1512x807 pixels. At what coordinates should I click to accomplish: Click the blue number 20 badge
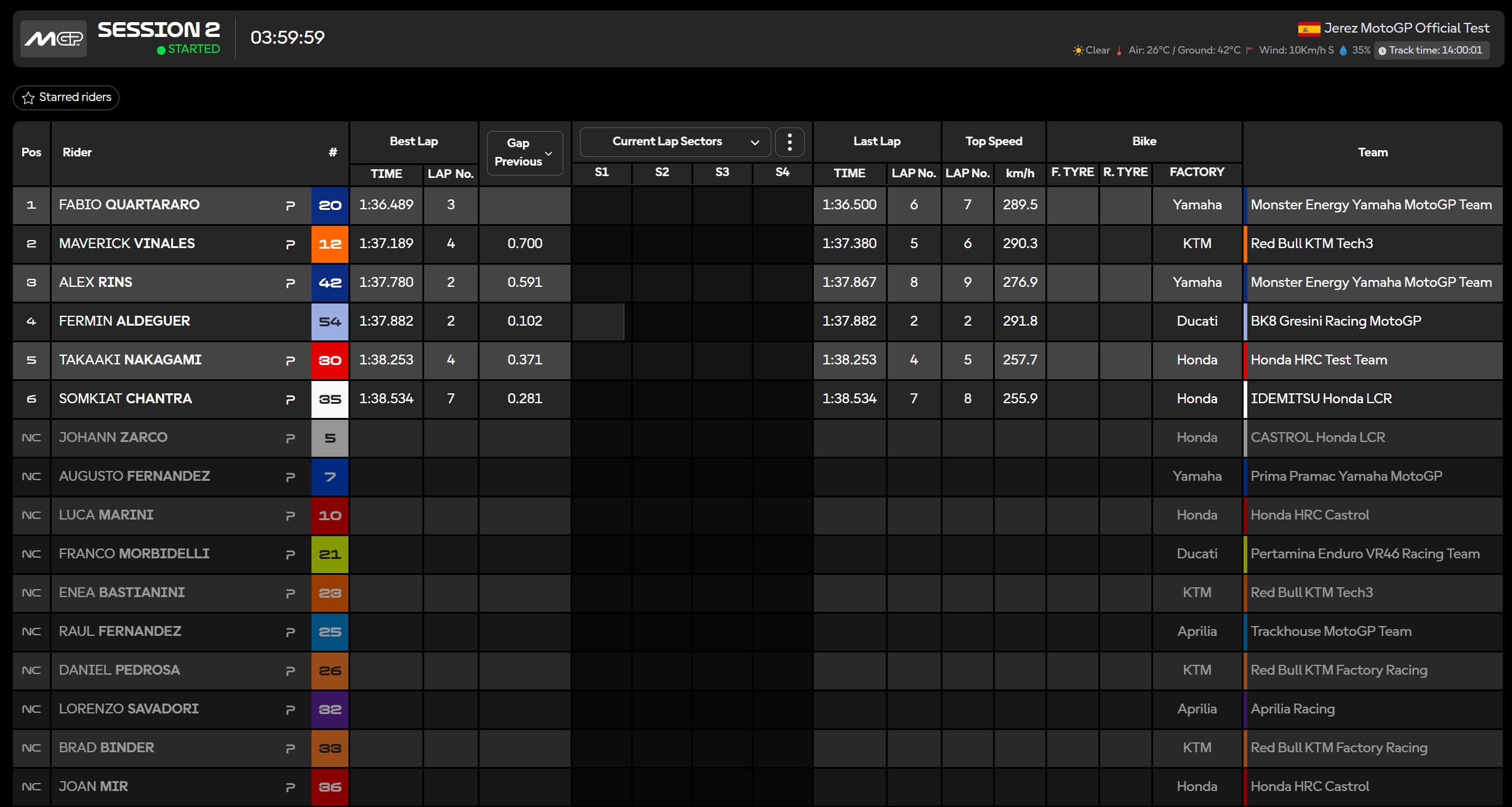click(x=330, y=205)
